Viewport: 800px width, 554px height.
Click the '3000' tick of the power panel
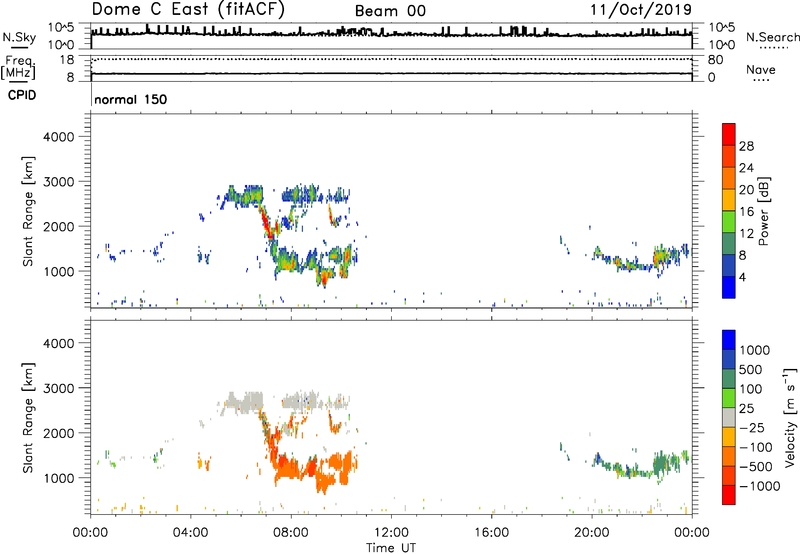(58, 182)
